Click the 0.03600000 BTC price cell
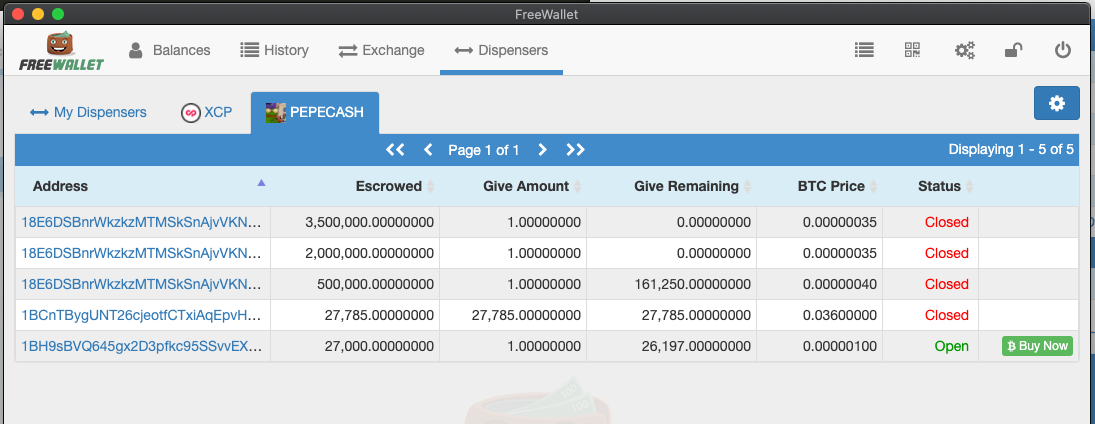The image size is (1095, 424). point(820,315)
